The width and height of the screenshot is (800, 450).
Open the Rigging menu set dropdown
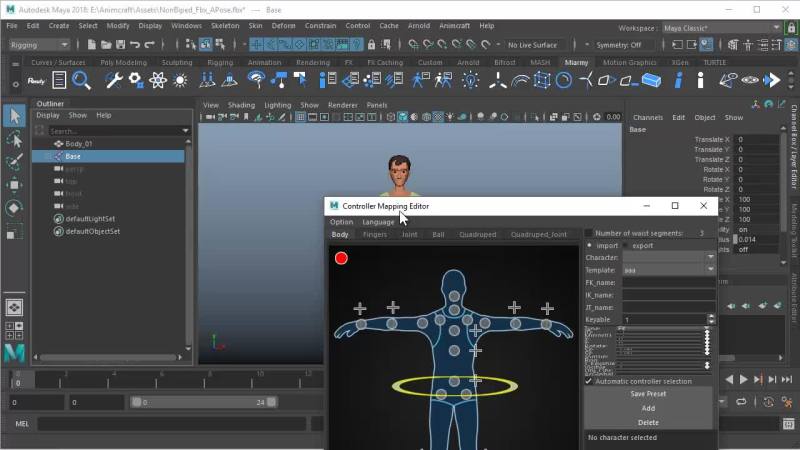[x=39, y=45]
